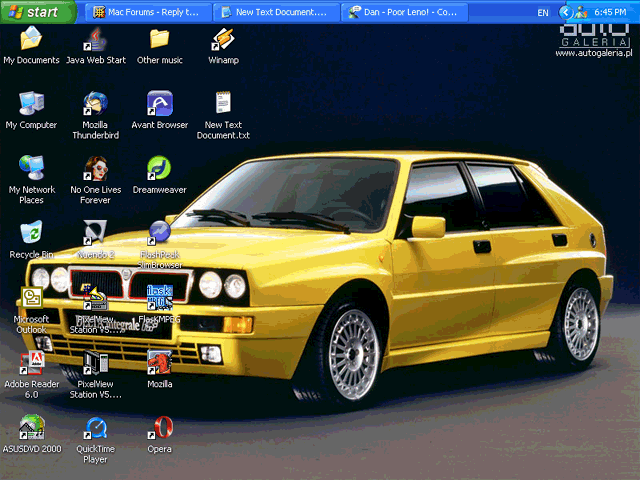The image size is (640, 480).
Task: Select the New Text Document.txt file icon
Action: (223, 102)
